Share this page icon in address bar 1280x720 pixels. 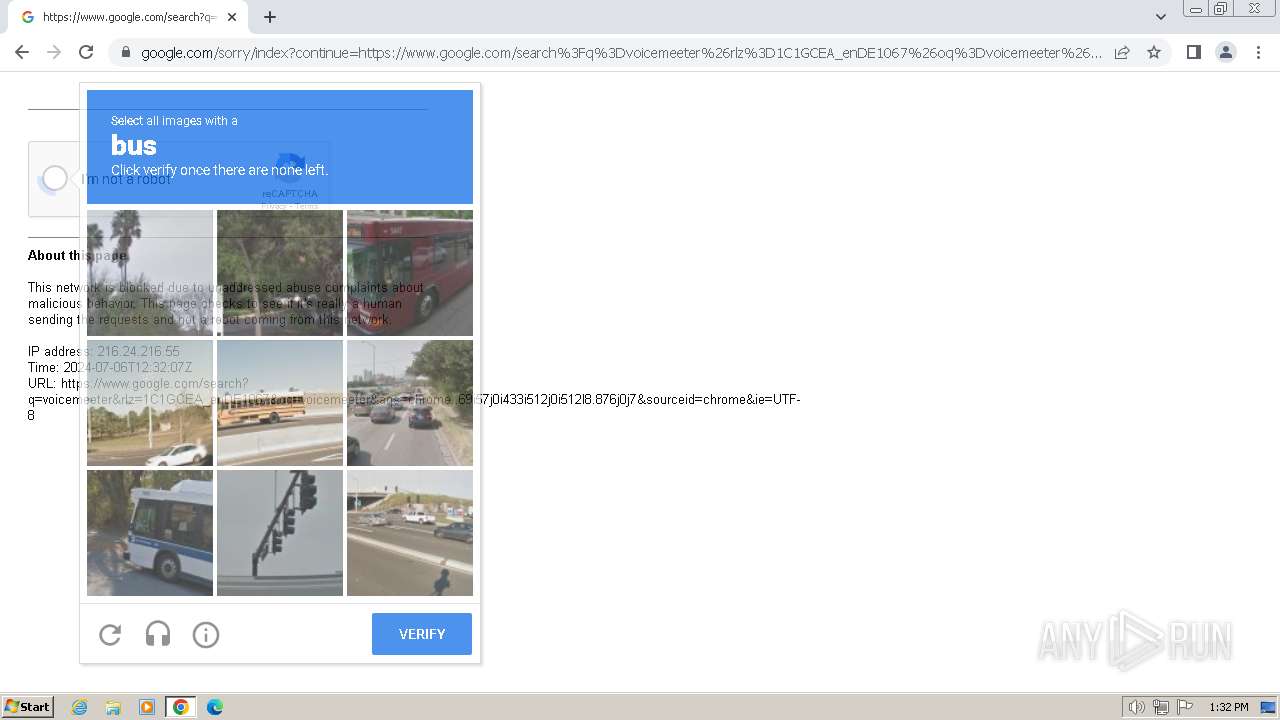click(x=1122, y=52)
